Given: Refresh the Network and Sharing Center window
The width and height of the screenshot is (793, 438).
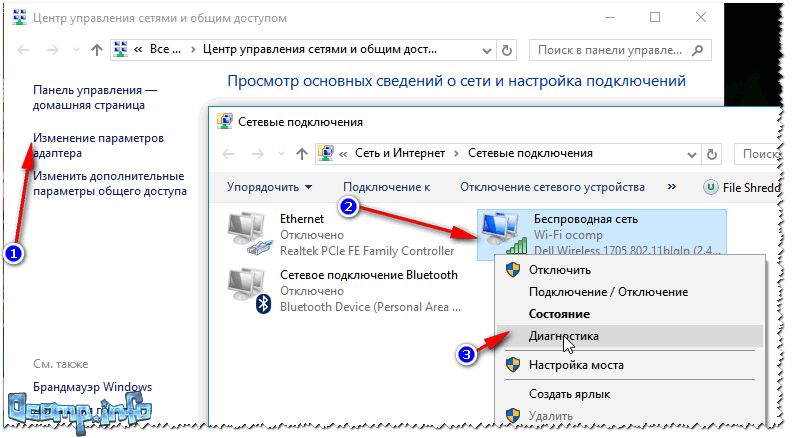Looking at the screenshot, I should click(x=507, y=50).
